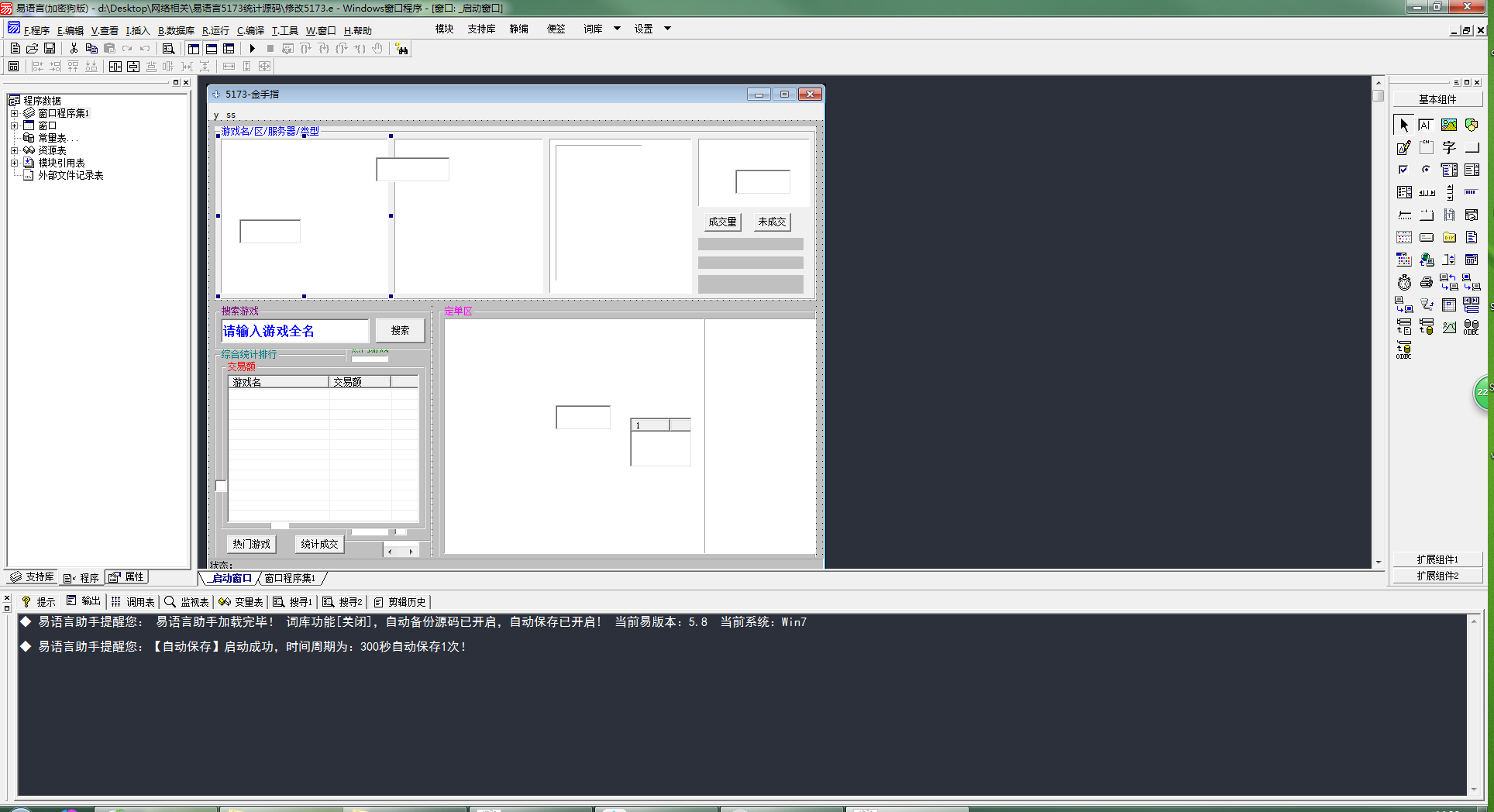Select the color picker component icon
This screenshot has height=812, width=1494.
coord(1404,260)
